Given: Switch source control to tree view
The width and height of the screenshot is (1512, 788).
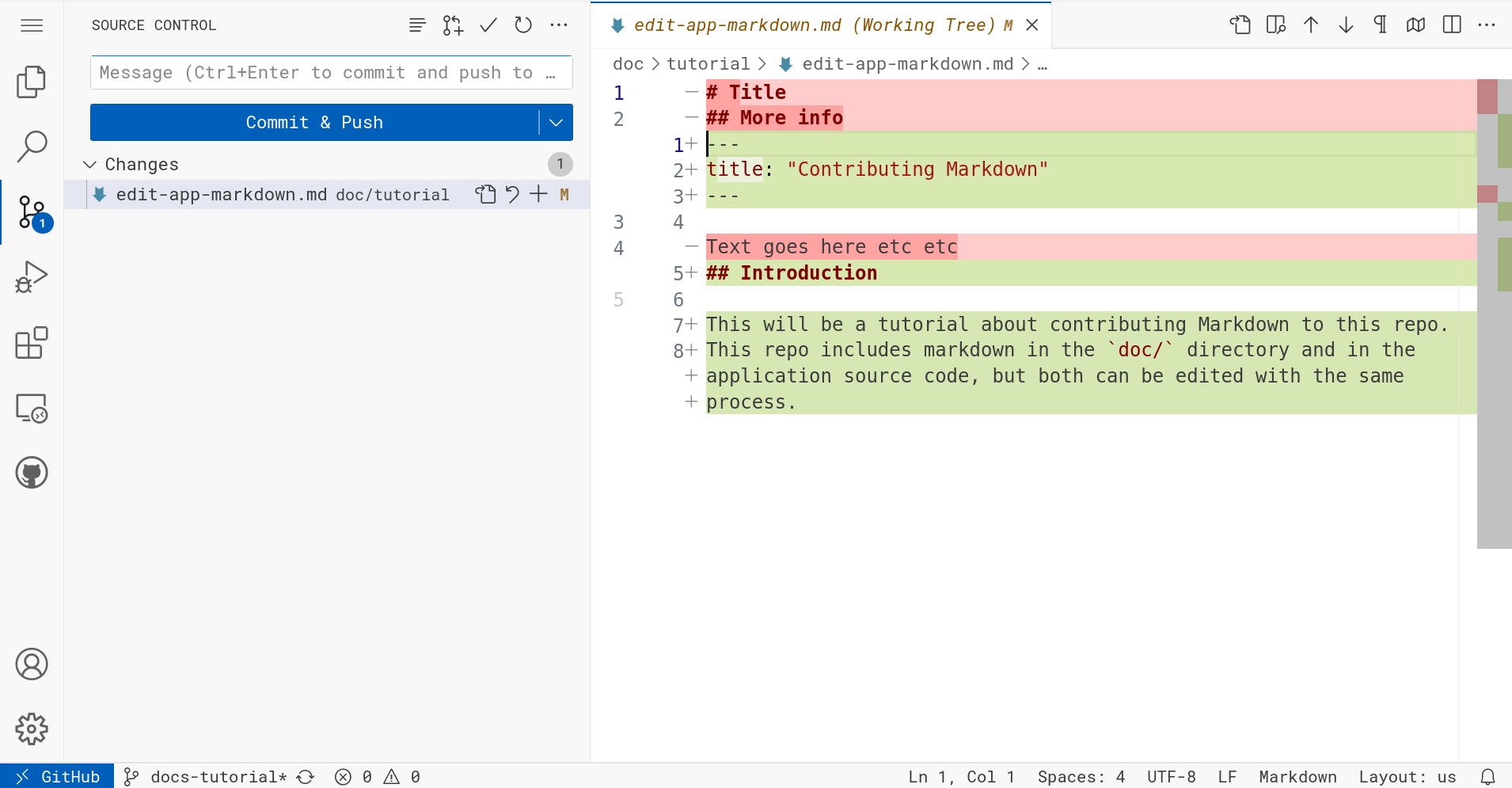Looking at the screenshot, I should click(417, 25).
